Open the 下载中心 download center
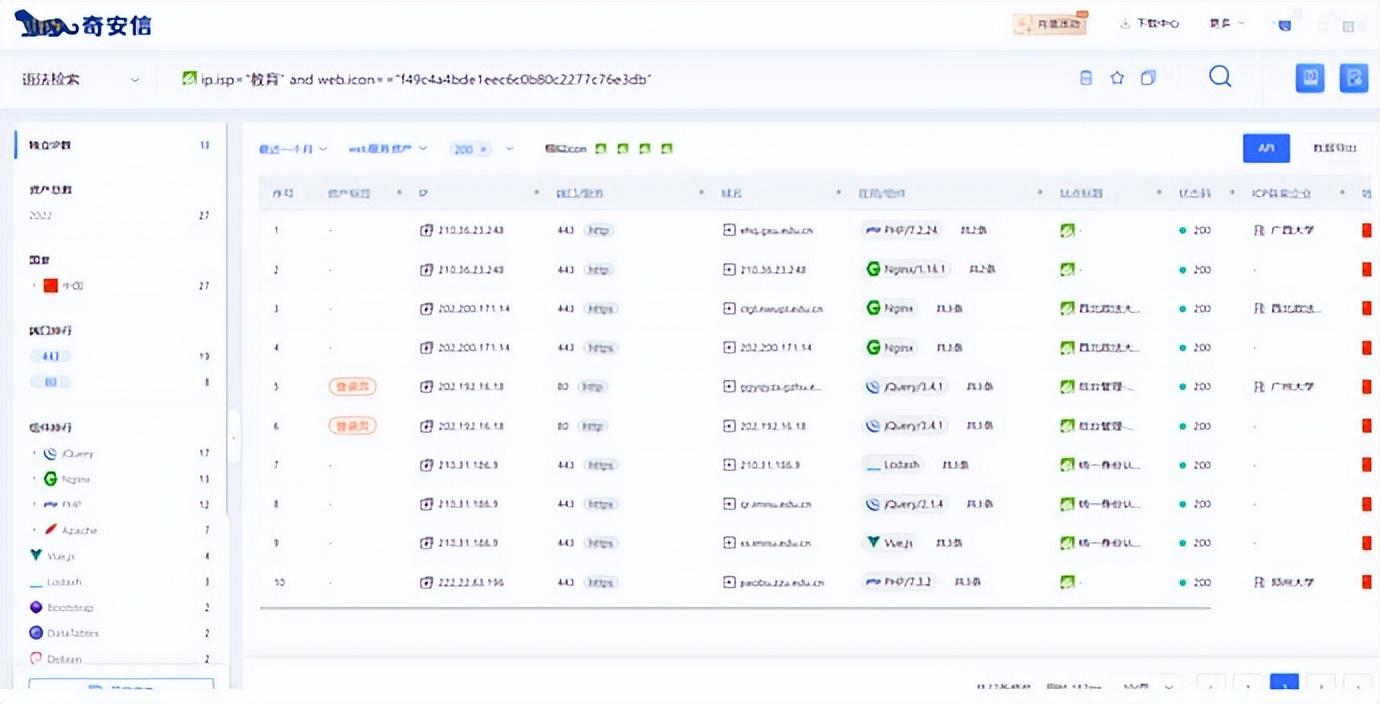Screen dimensions: 1380x704 coord(1148,23)
